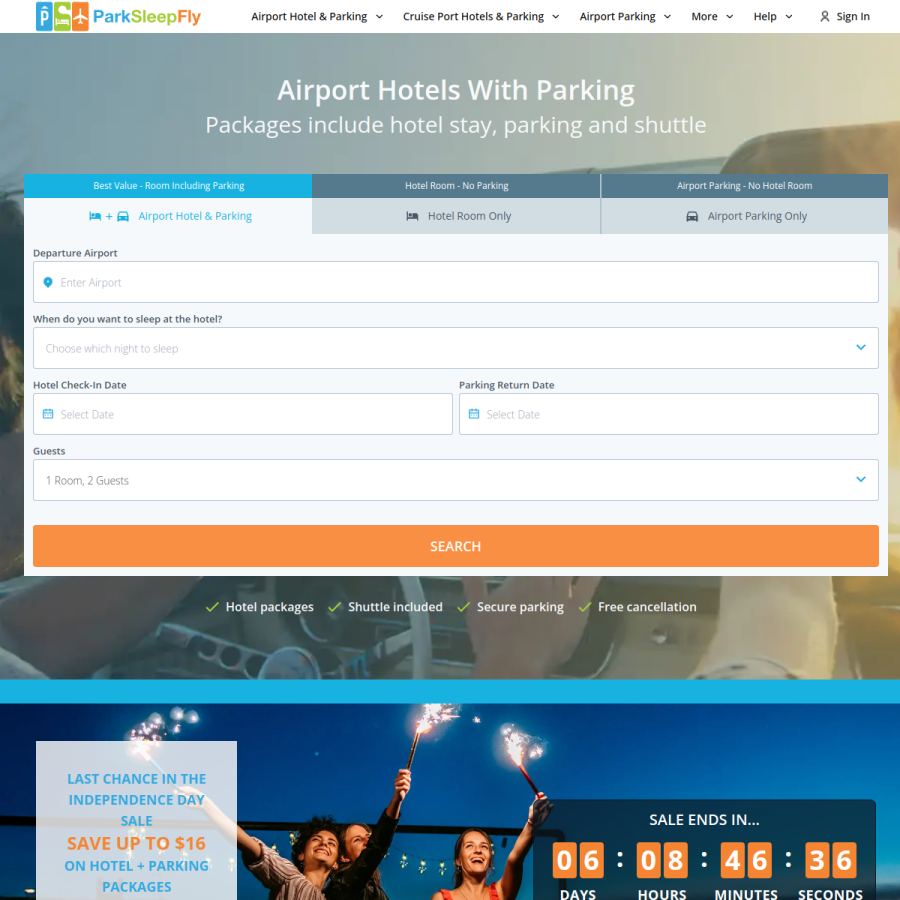Click the 'Hotel packages' text
The width and height of the screenshot is (900, 900).
[270, 607]
